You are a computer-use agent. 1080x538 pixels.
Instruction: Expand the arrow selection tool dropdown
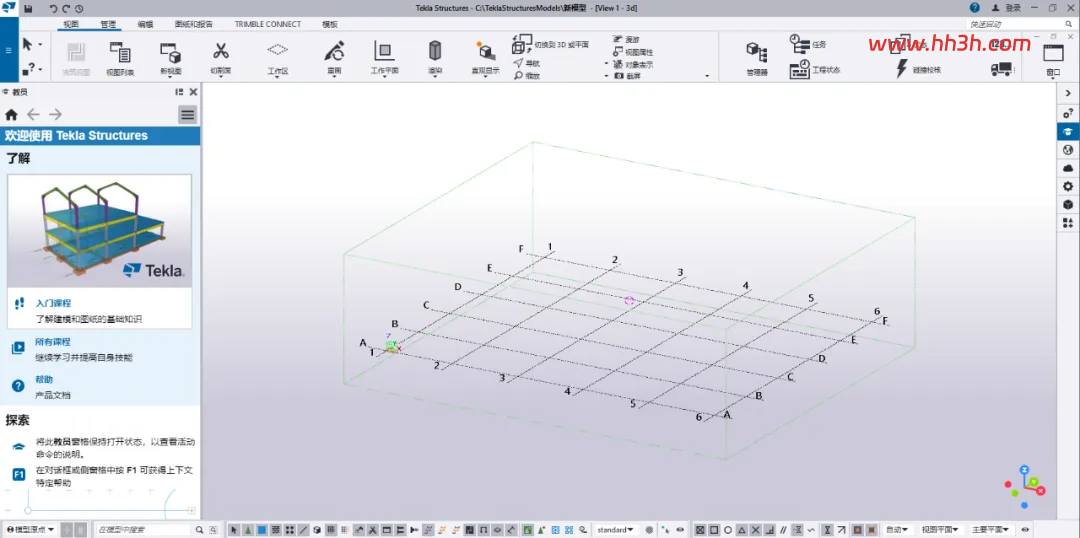click(40, 45)
